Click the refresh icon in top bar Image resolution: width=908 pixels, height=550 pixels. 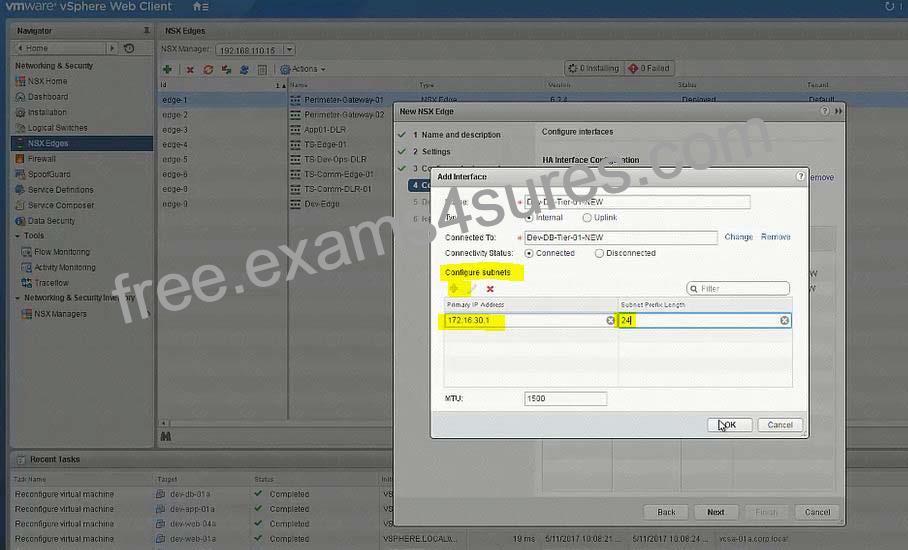[889, 6]
